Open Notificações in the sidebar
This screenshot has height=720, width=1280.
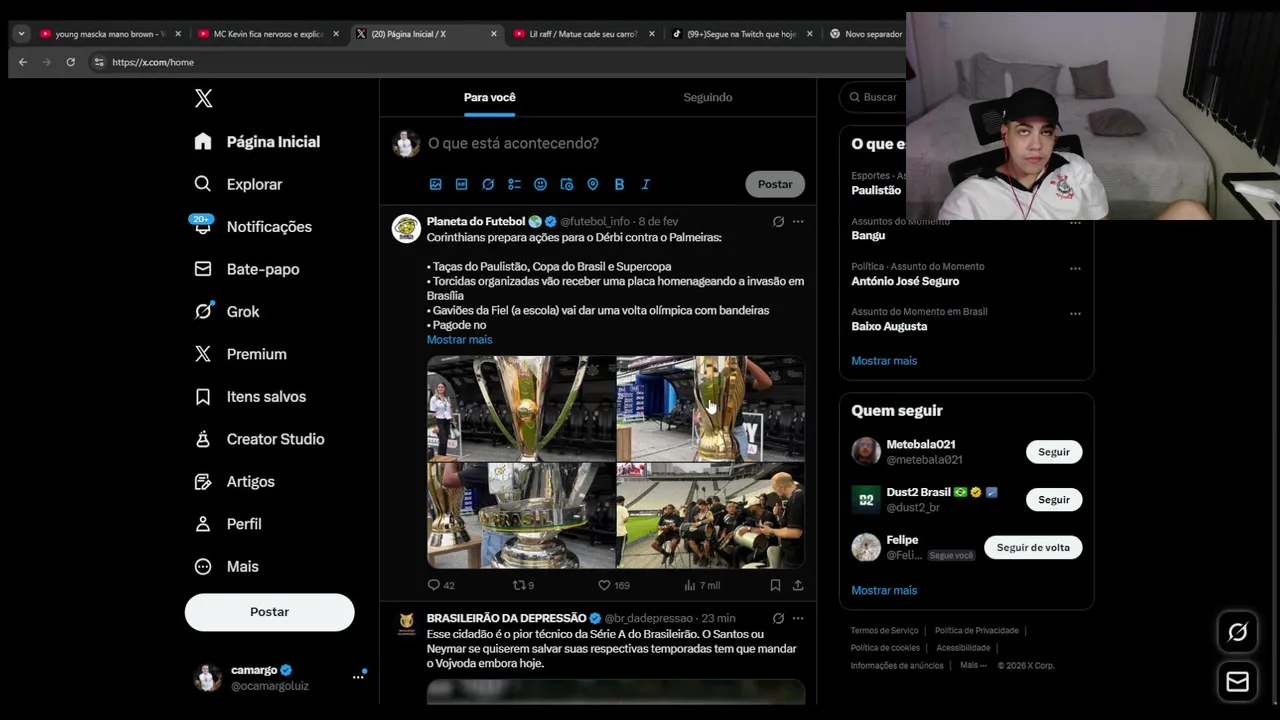252,227
